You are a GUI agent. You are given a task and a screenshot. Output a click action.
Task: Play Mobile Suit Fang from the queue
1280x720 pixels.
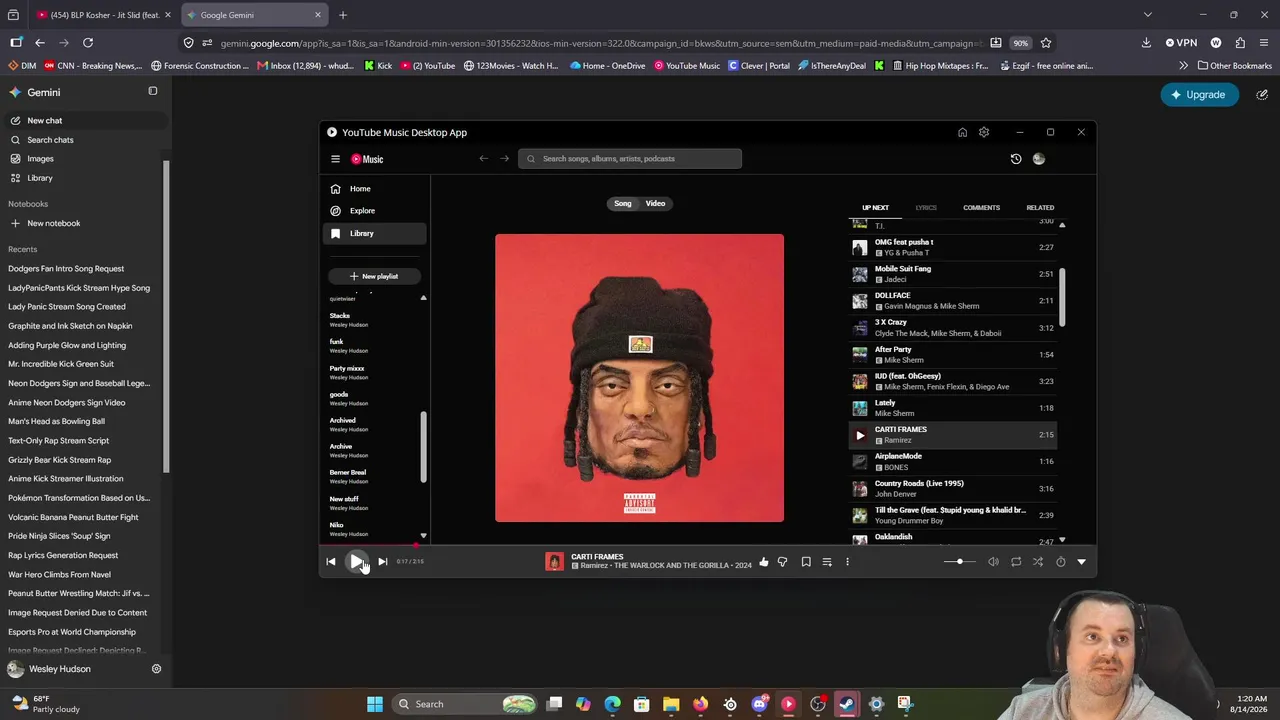[x=952, y=274]
